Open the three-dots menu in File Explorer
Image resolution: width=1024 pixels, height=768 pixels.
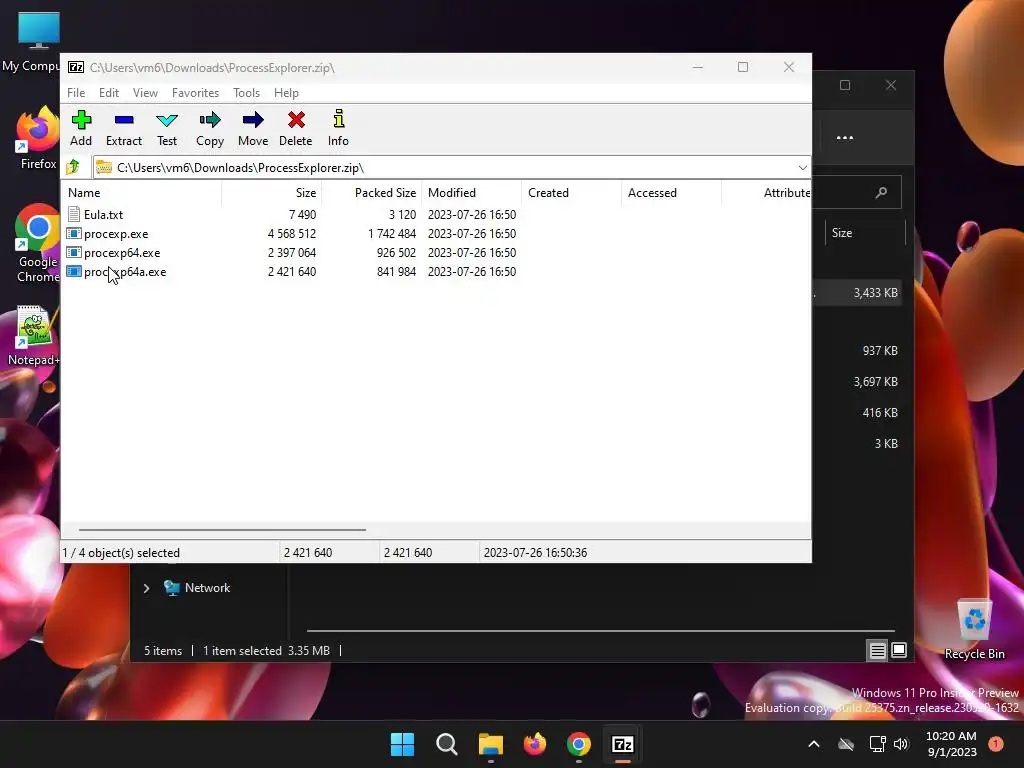tap(845, 138)
